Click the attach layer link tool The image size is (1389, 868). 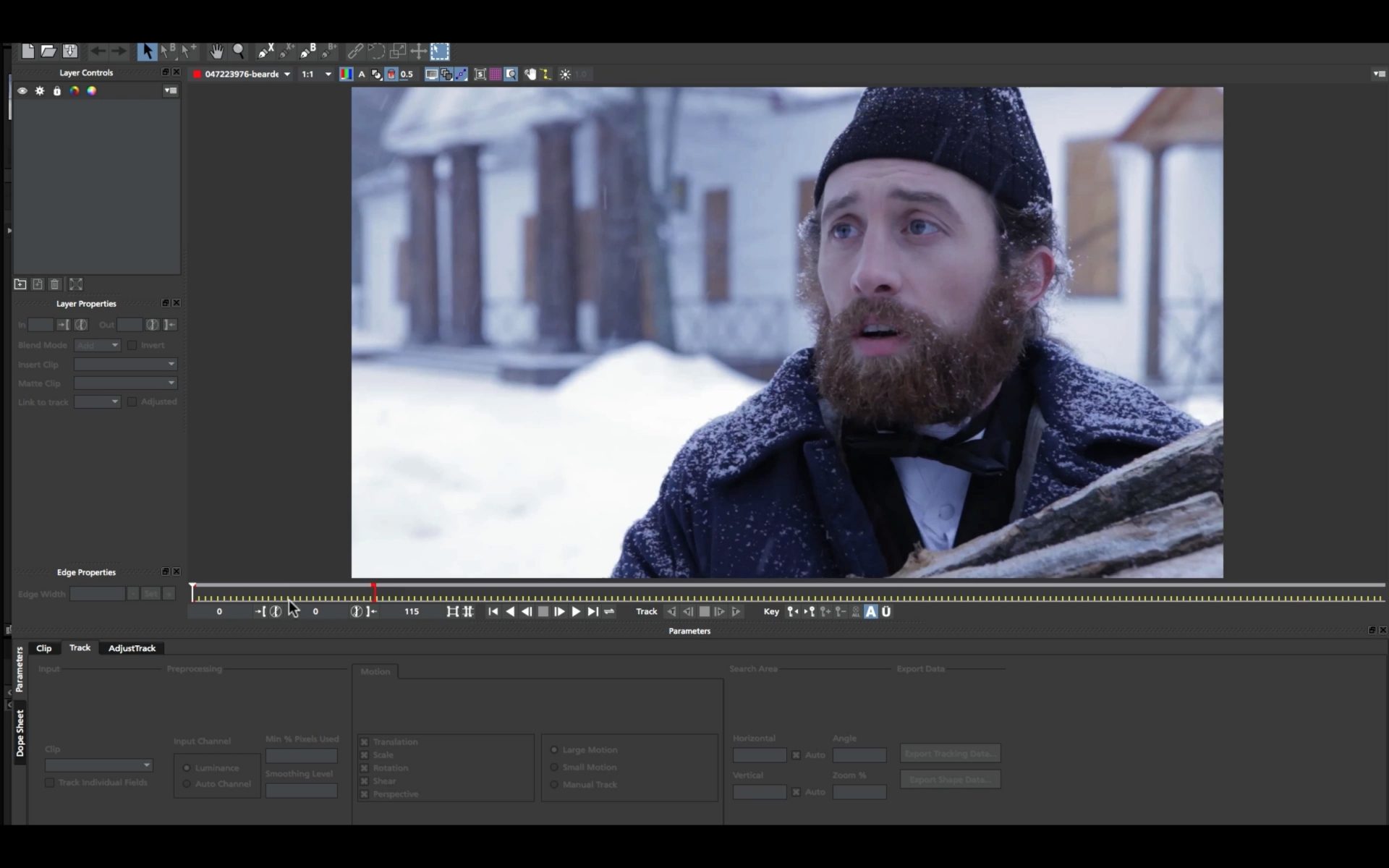(355, 51)
